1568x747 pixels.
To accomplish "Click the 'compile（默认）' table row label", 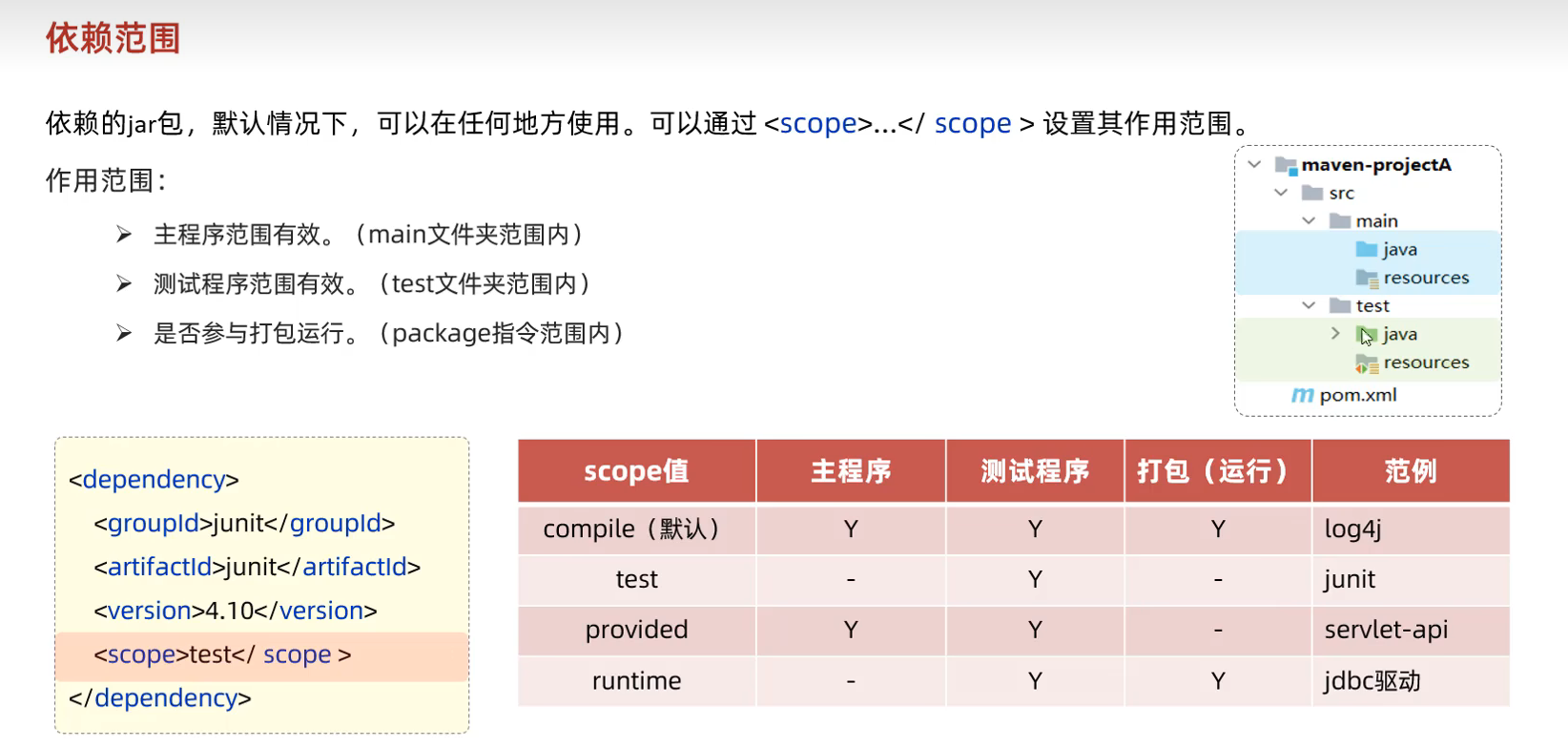I will [x=636, y=529].
